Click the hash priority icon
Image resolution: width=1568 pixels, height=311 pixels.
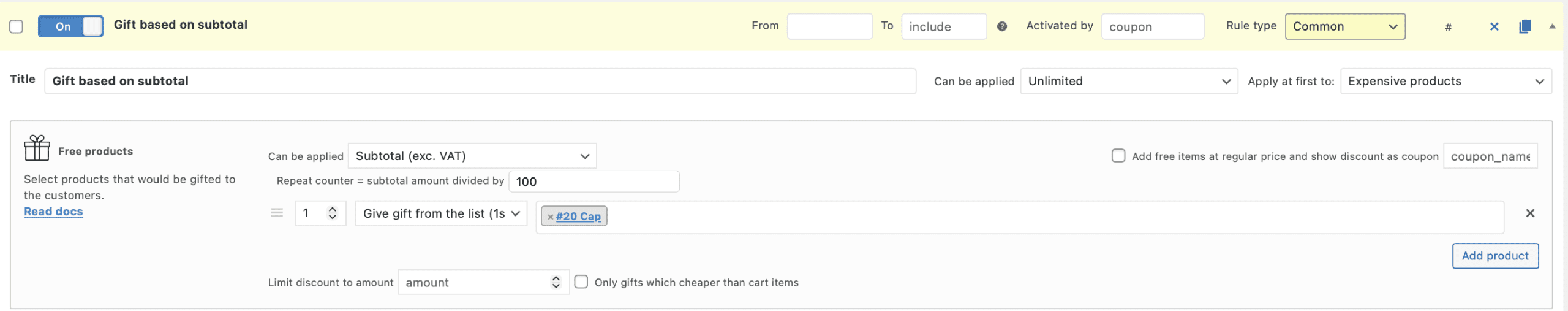pos(1448,27)
